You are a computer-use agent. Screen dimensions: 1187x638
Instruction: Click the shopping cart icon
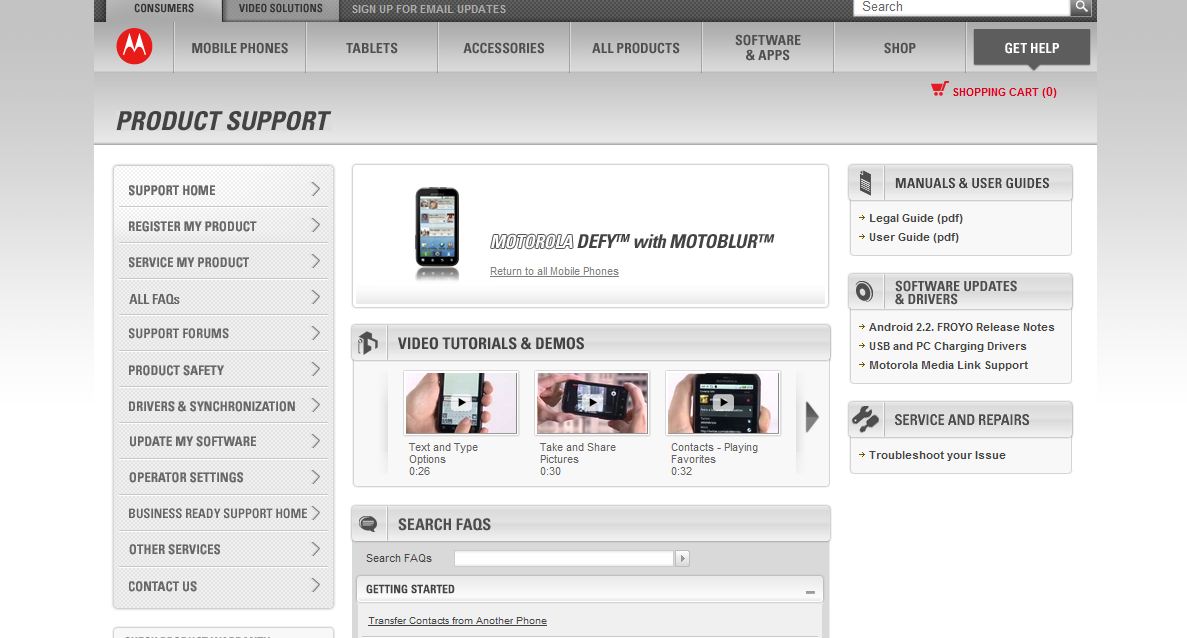point(939,89)
